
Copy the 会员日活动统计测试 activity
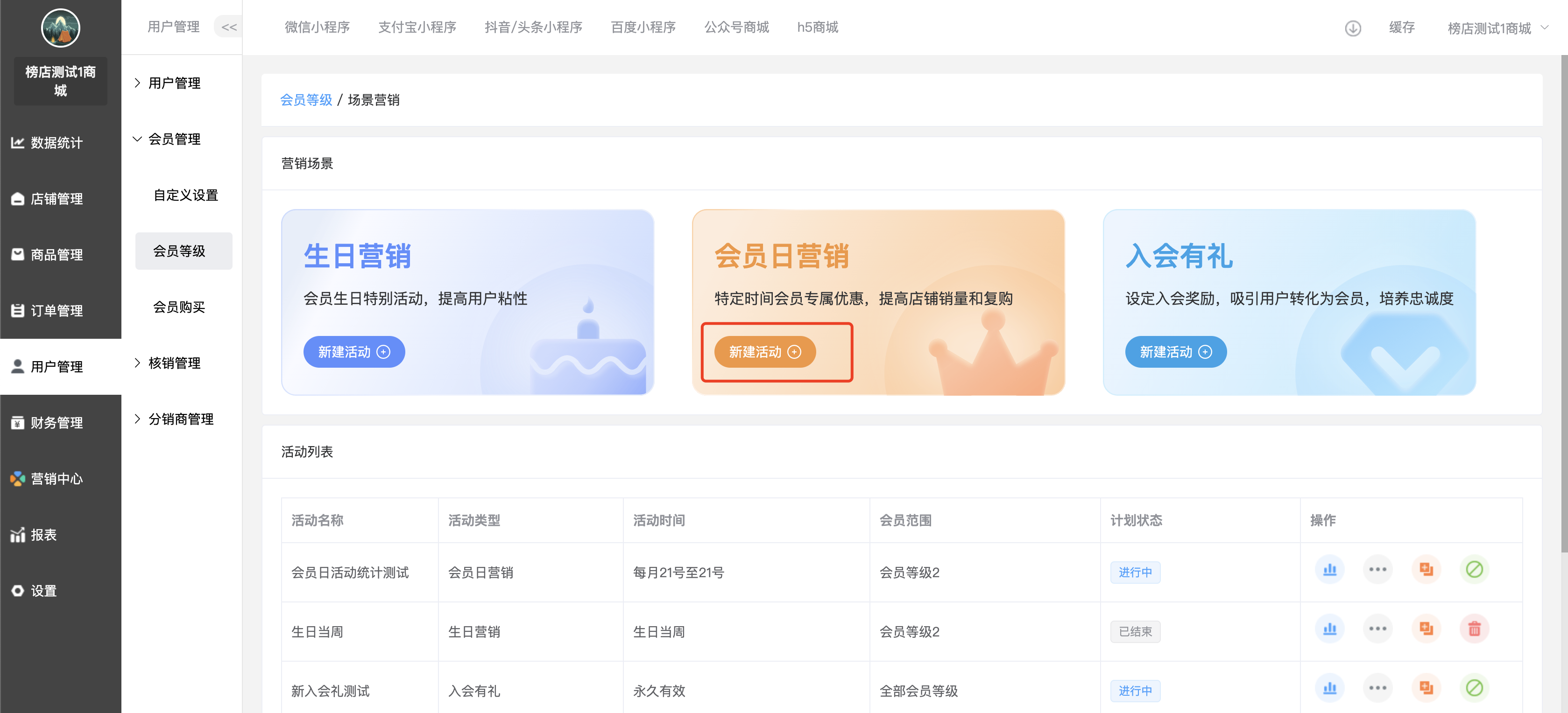point(1426,569)
